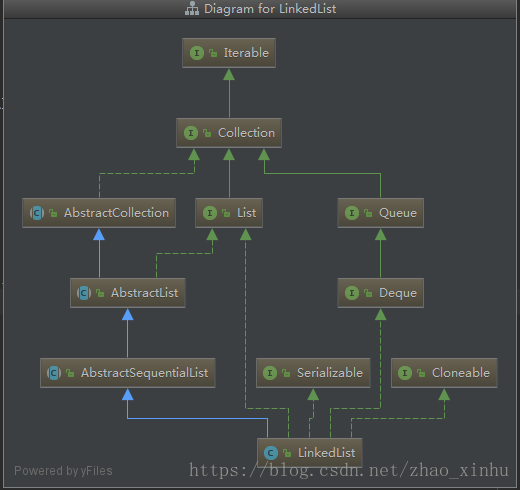Select the LinkedList class node

310,453
